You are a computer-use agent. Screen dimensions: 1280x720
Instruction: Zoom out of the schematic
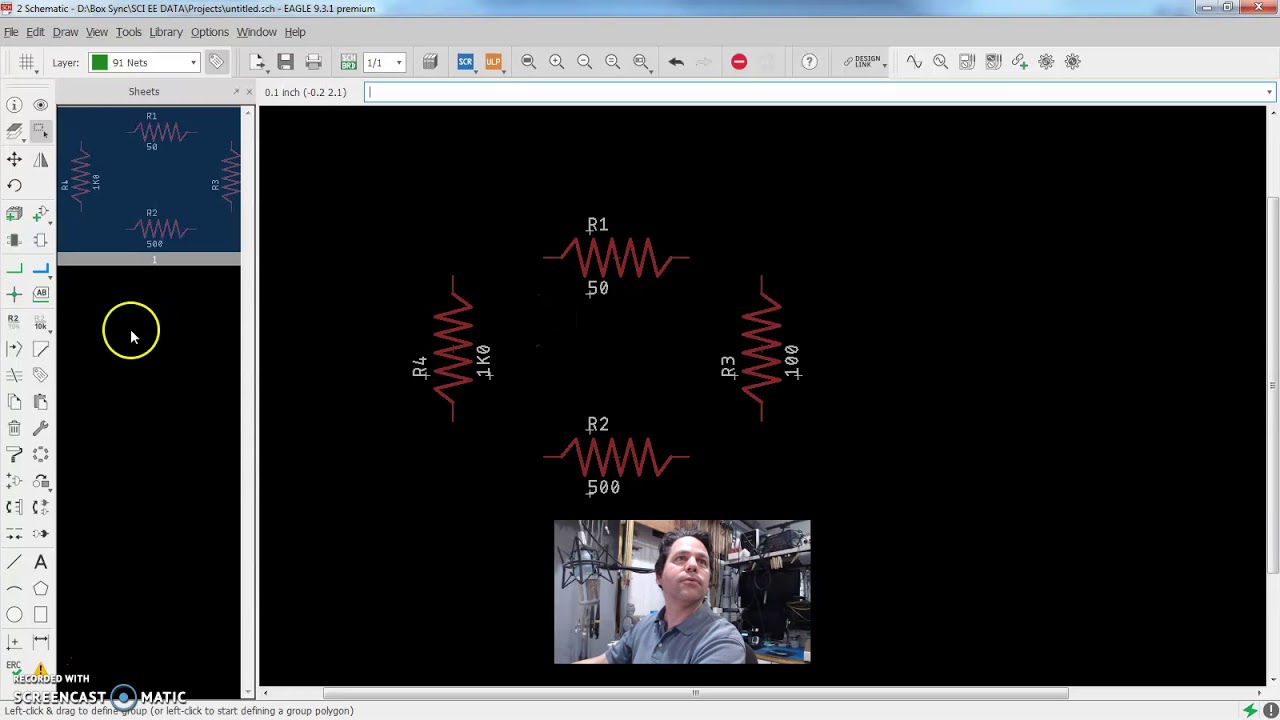click(584, 62)
